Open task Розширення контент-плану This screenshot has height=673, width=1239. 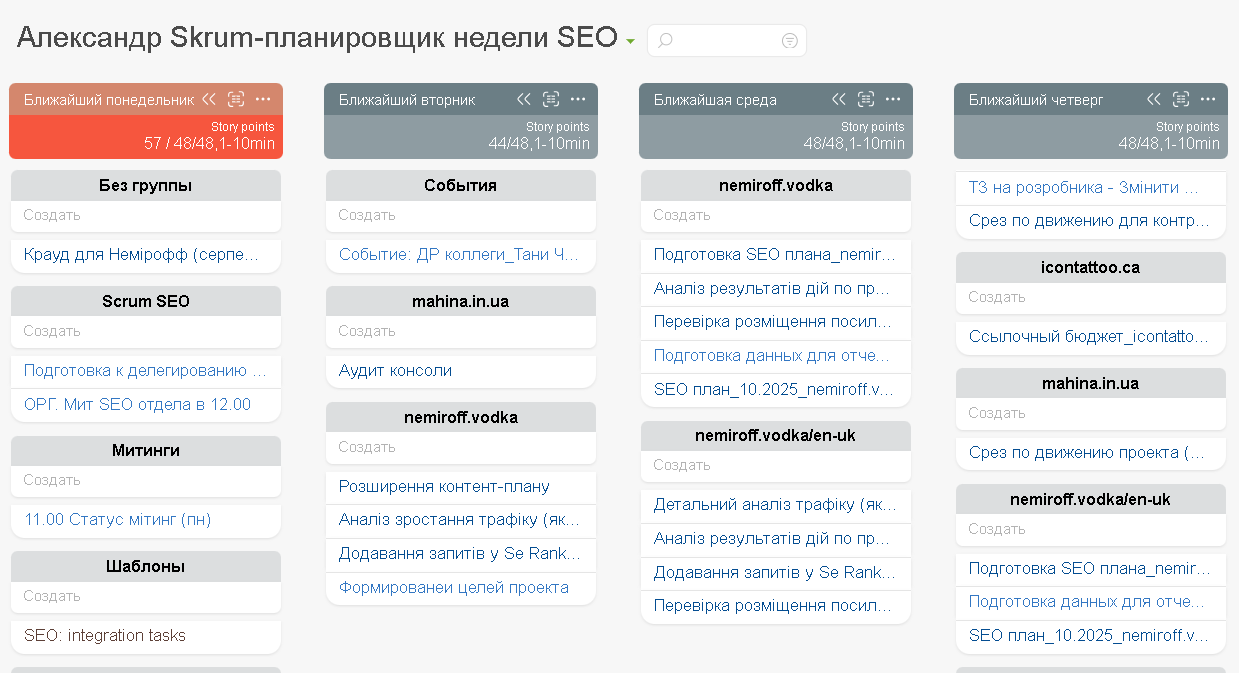tap(444, 486)
